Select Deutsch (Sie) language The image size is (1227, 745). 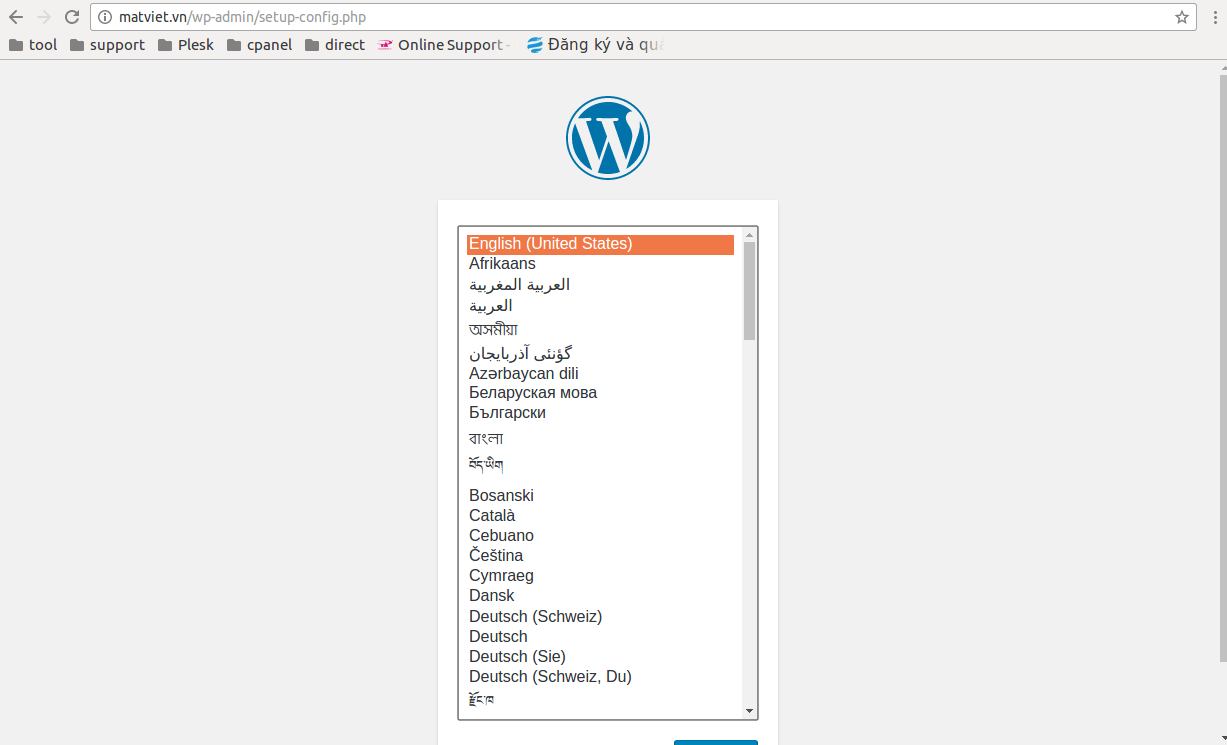click(x=600, y=657)
